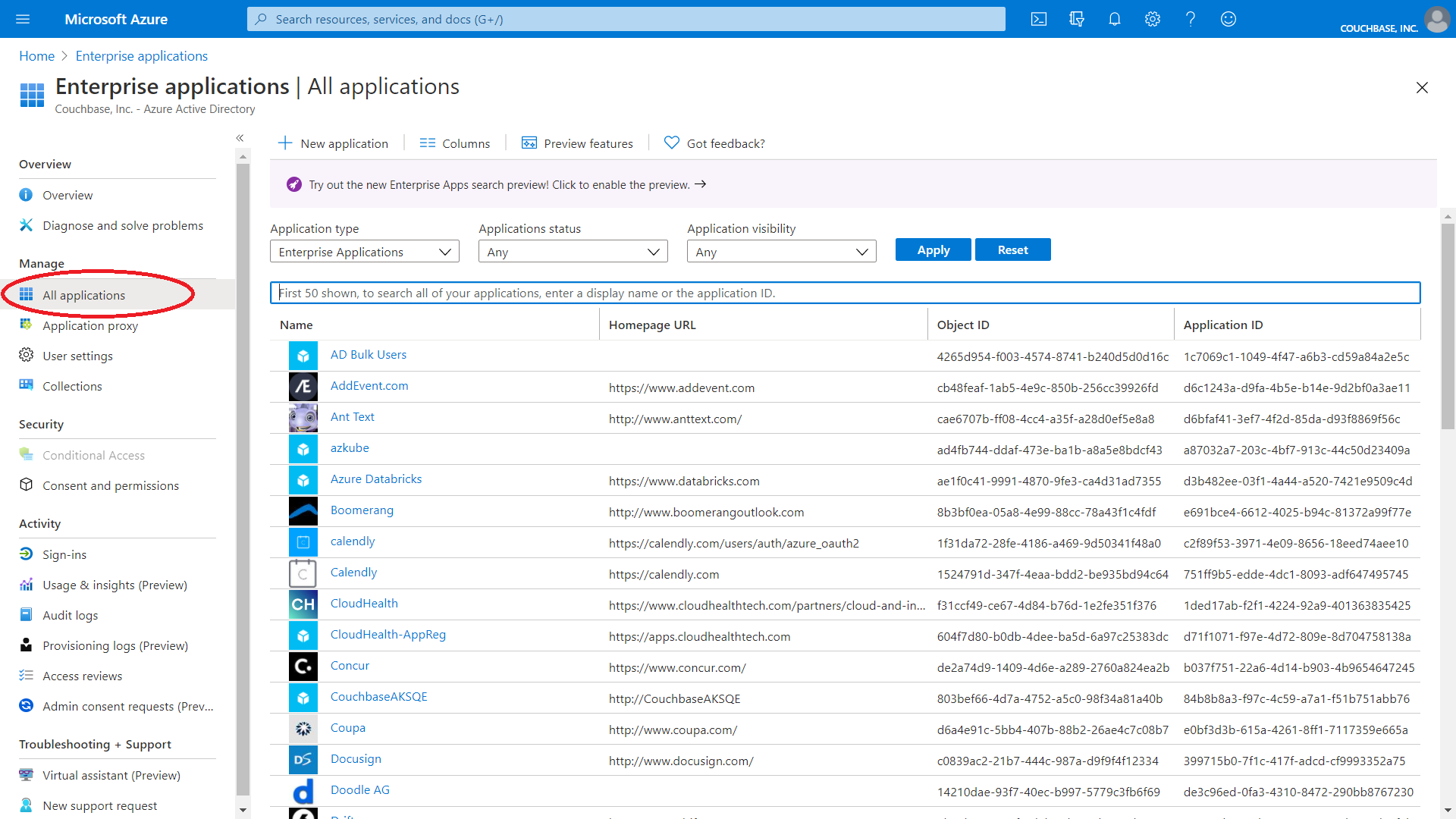1456x819 pixels.
Task: Send feedback via the smiley icon
Action: coord(1228,19)
